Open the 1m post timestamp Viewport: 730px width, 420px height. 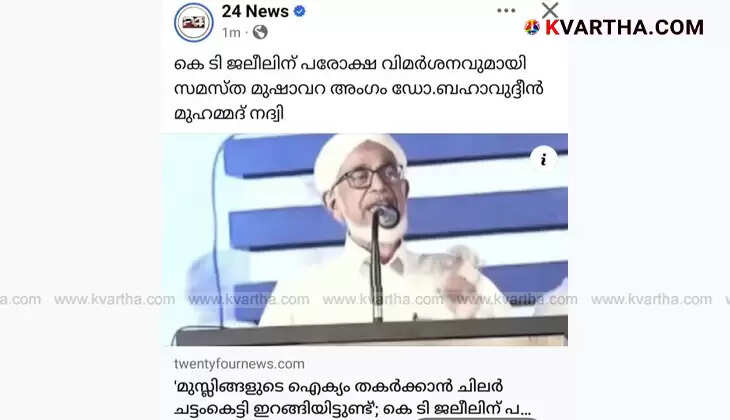(x=231, y=33)
